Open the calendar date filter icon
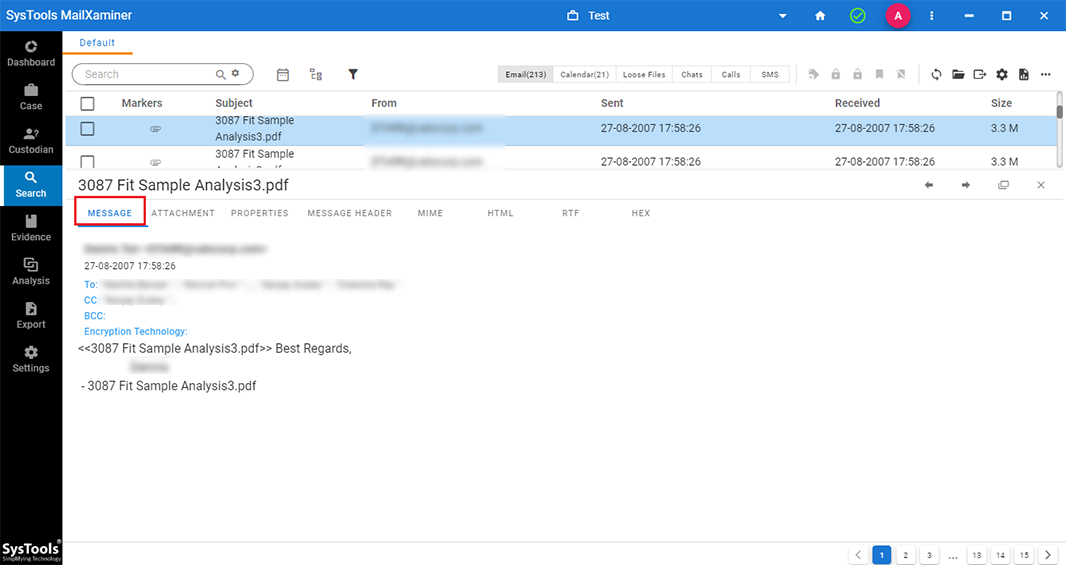 283,75
